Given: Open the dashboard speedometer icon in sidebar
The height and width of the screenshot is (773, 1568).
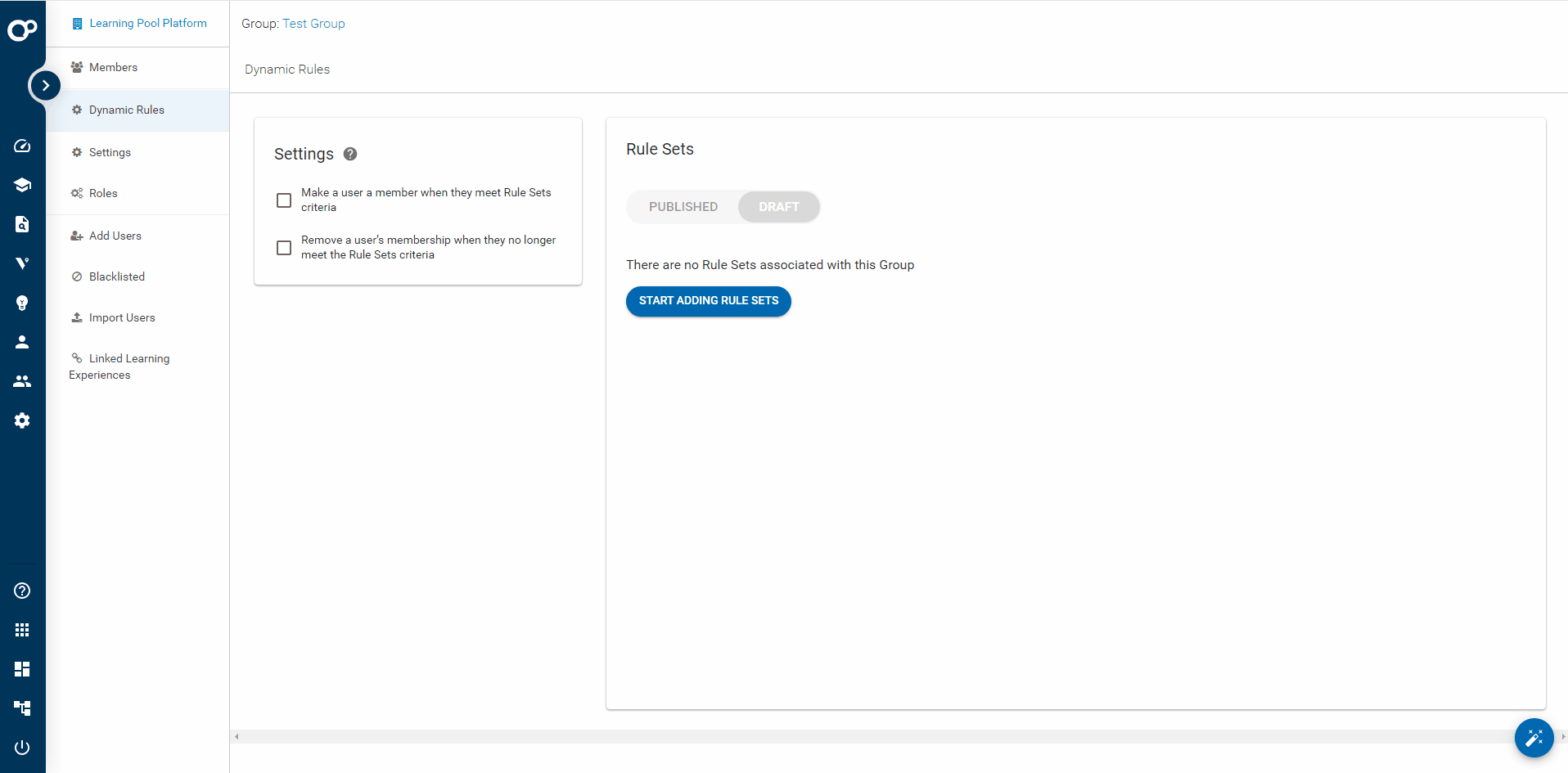Looking at the screenshot, I should pyautogui.click(x=22, y=146).
